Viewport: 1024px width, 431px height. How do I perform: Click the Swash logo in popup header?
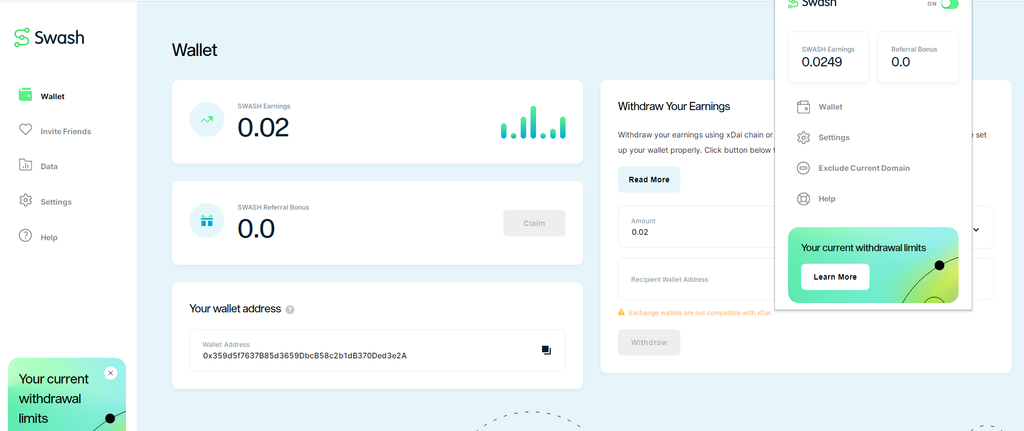pos(812,3)
